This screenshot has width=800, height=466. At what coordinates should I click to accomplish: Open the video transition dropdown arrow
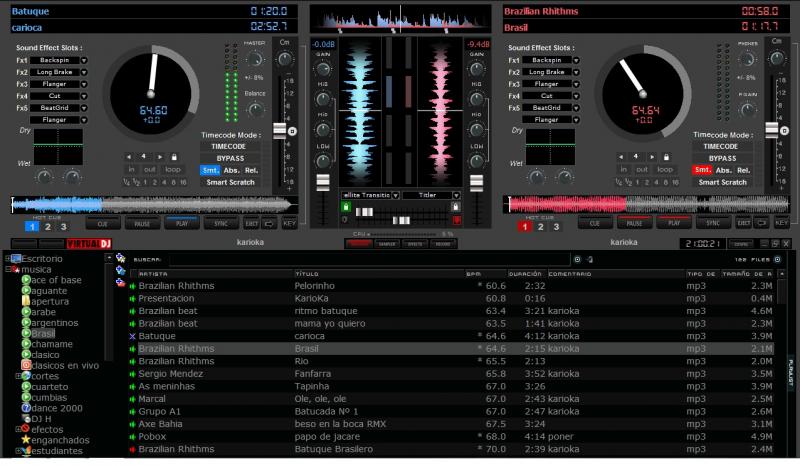(x=395, y=195)
